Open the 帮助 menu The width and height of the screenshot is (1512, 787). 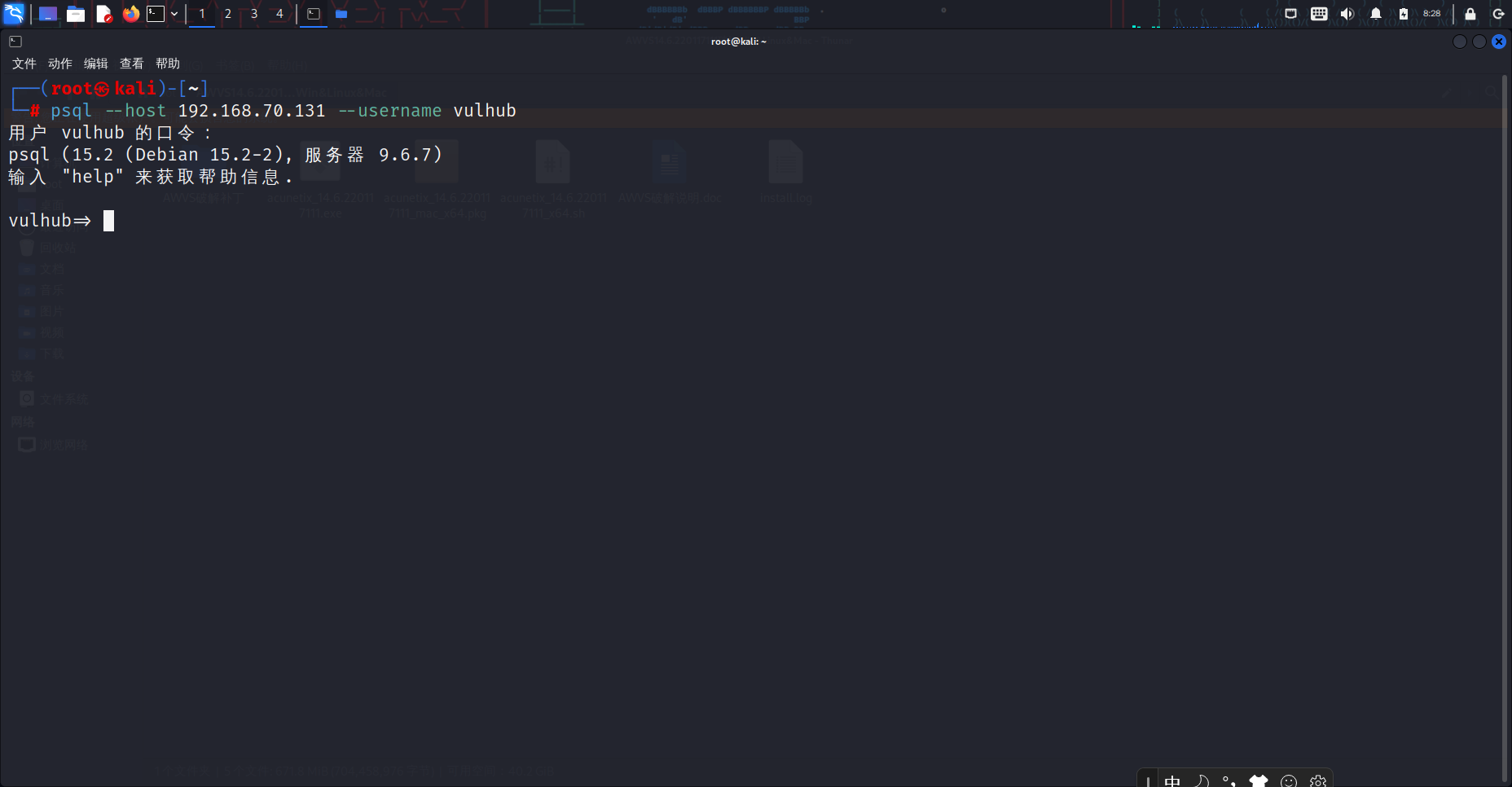[168, 64]
